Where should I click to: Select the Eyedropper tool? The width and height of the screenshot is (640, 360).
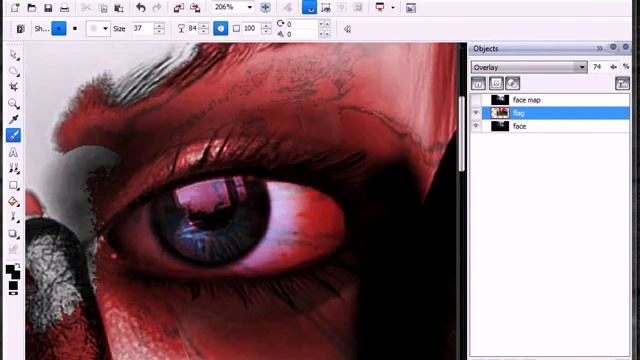(x=13, y=119)
